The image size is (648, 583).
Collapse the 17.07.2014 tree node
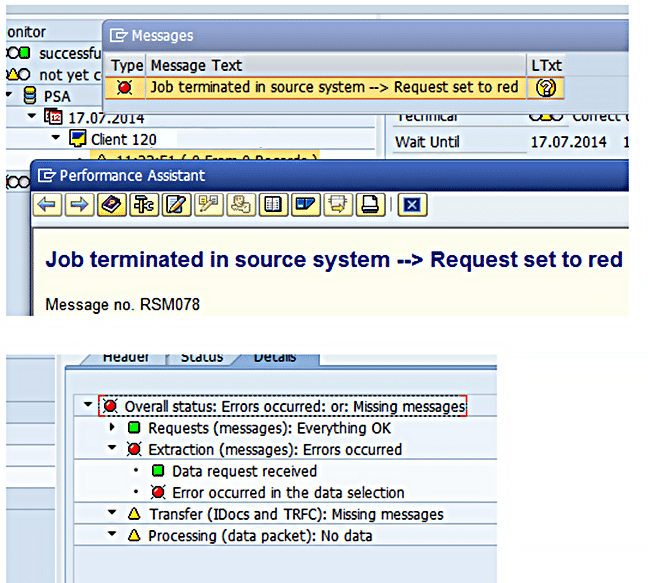coord(32,117)
